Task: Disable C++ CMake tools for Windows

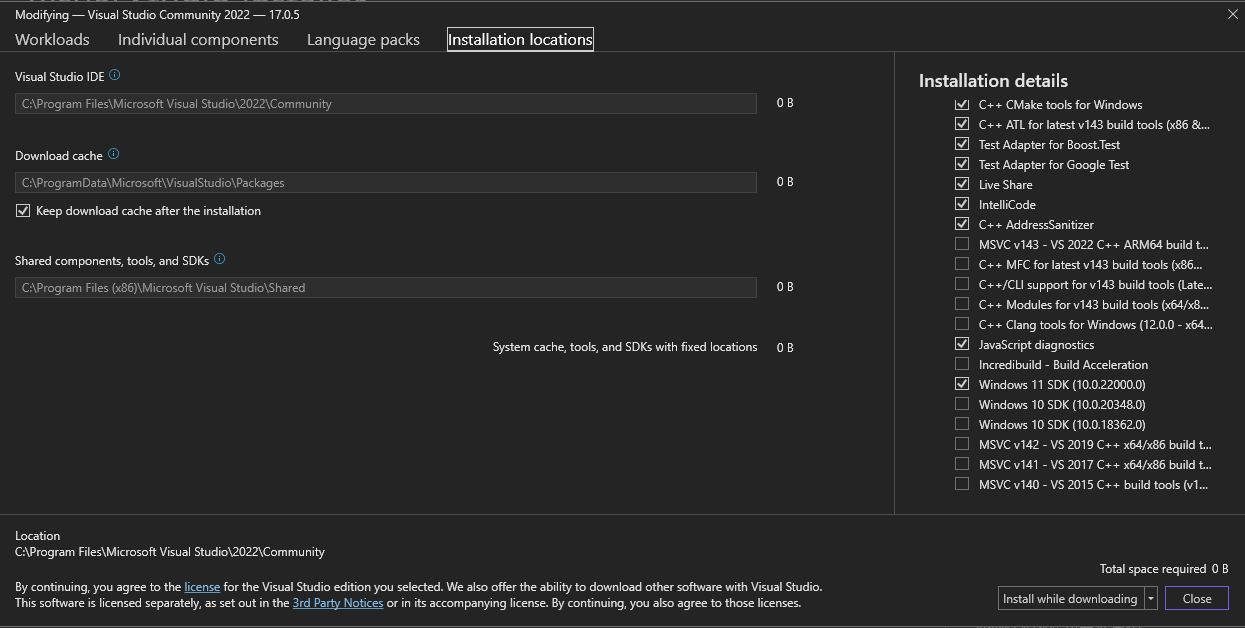Action: (962, 104)
